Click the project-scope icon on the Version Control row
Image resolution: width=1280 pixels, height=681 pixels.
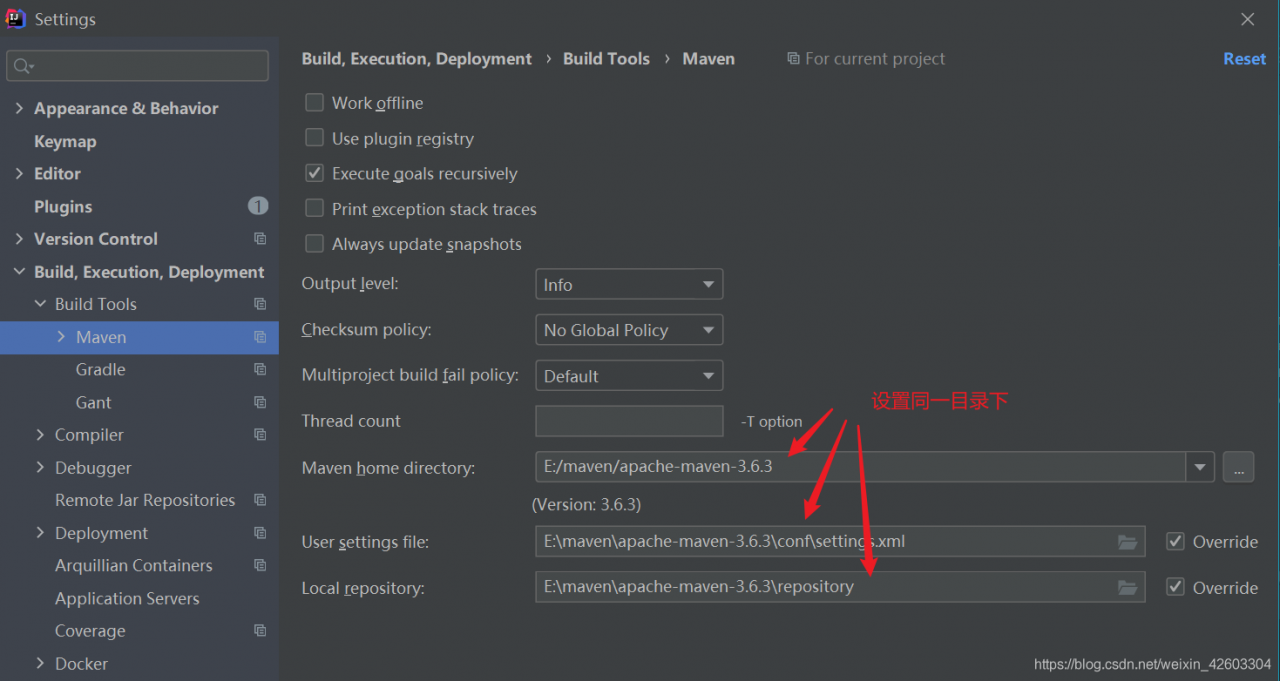260,239
